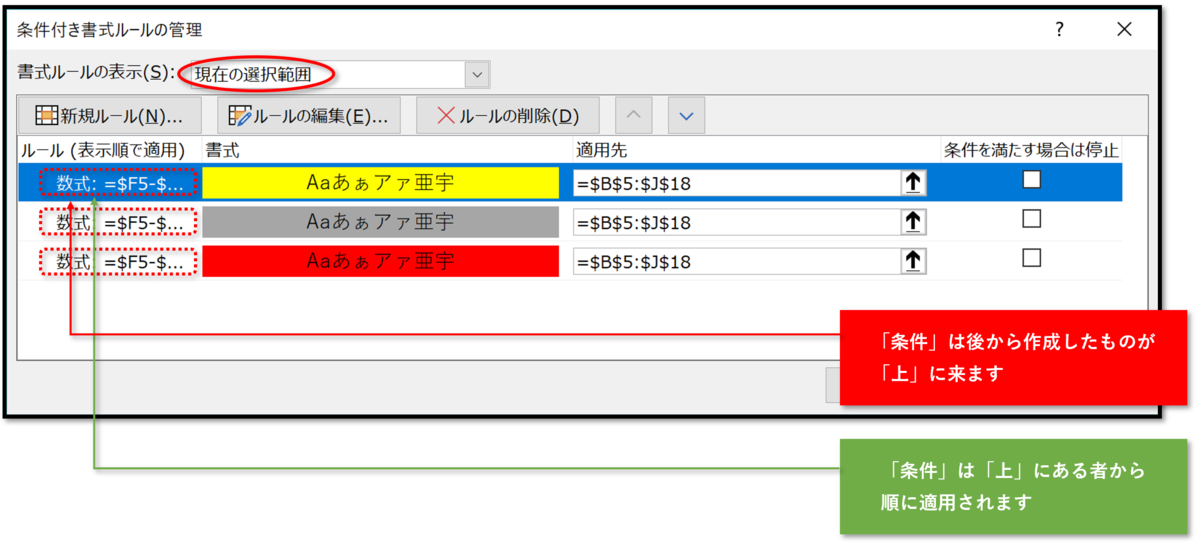Click the 書式ルールの表示(S) label
Screen dimensions: 1200x548
pyautogui.click(x=96, y=74)
